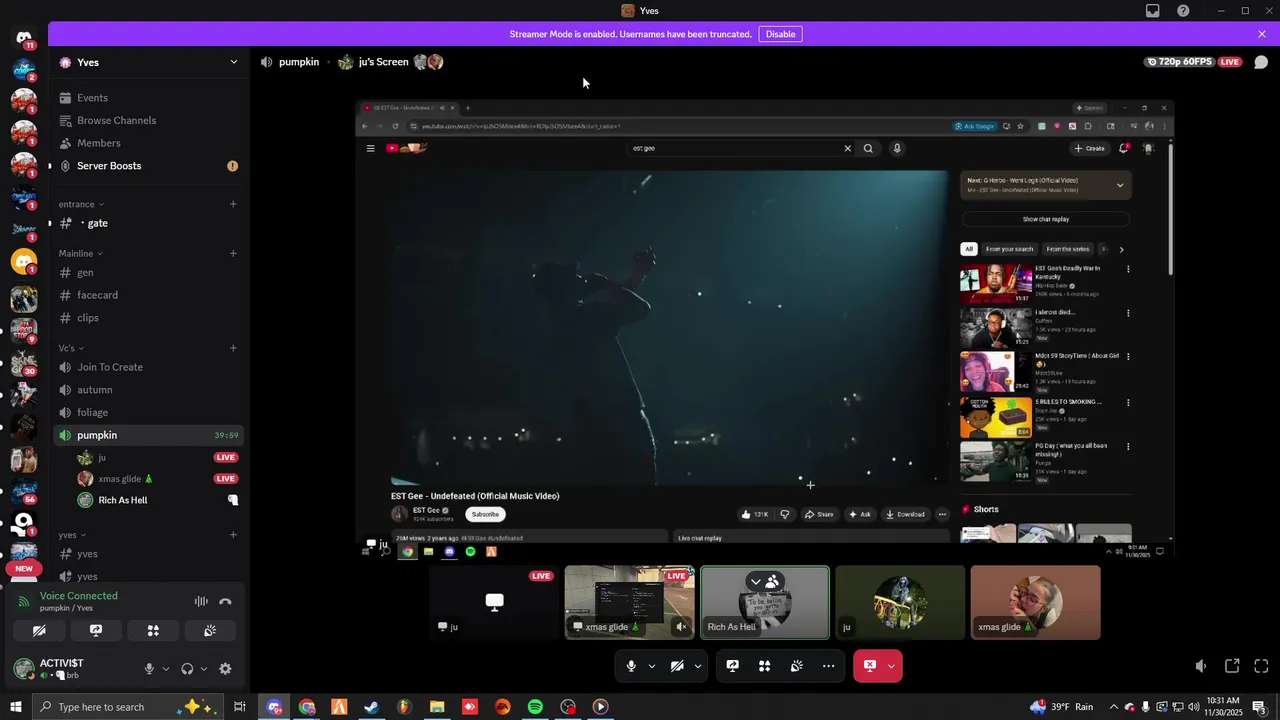
Task: Open User Settings gear
Action: (x=225, y=669)
